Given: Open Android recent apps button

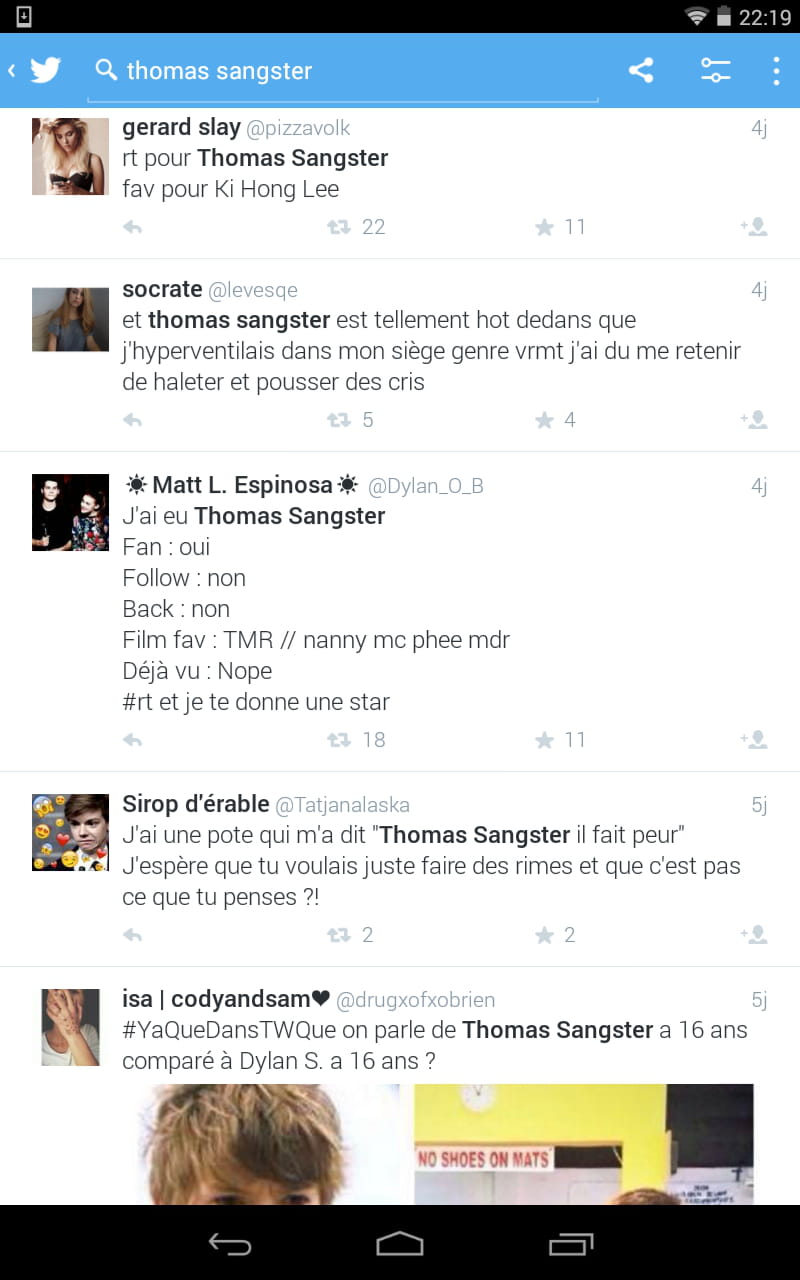Looking at the screenshot, I should point(571,1243).
